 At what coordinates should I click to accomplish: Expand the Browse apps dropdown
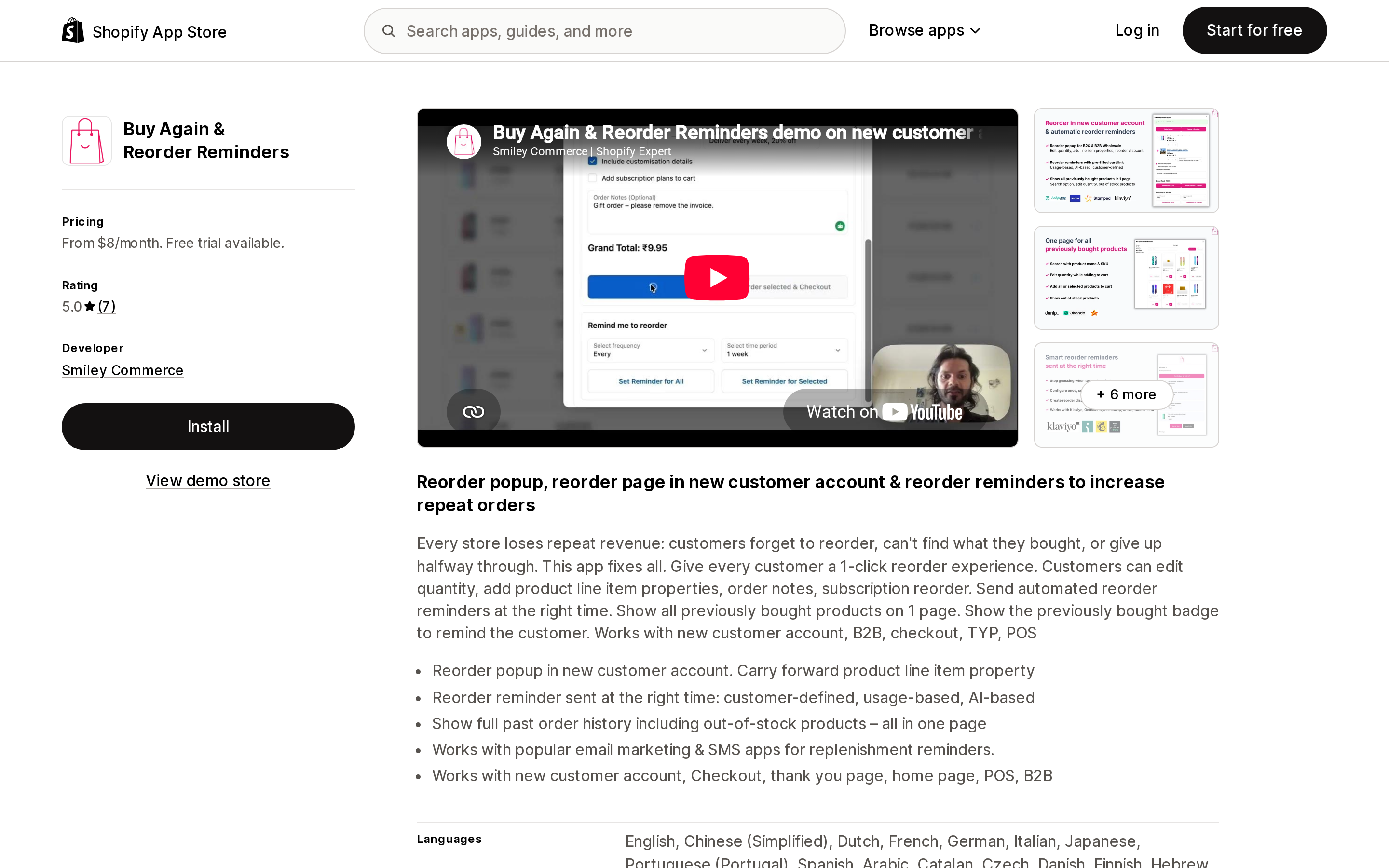pos(924,30)
